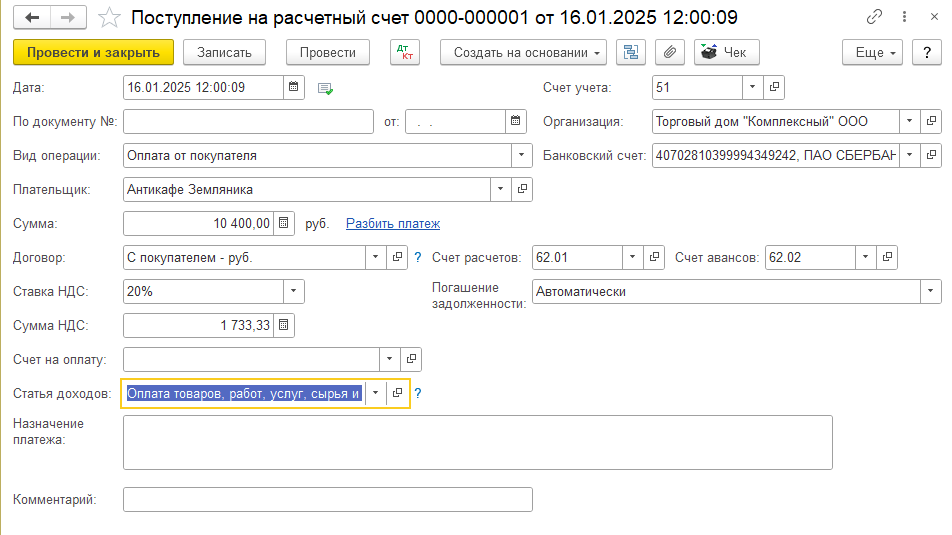Open the Договор item form

coord(397,257)
